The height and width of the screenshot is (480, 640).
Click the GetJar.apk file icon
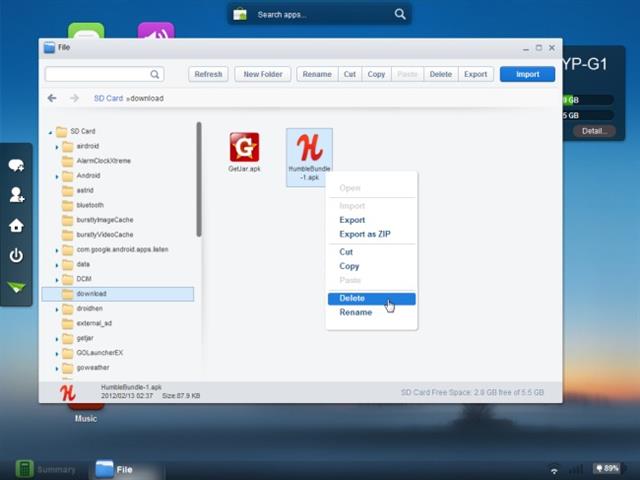pos(244,148)
